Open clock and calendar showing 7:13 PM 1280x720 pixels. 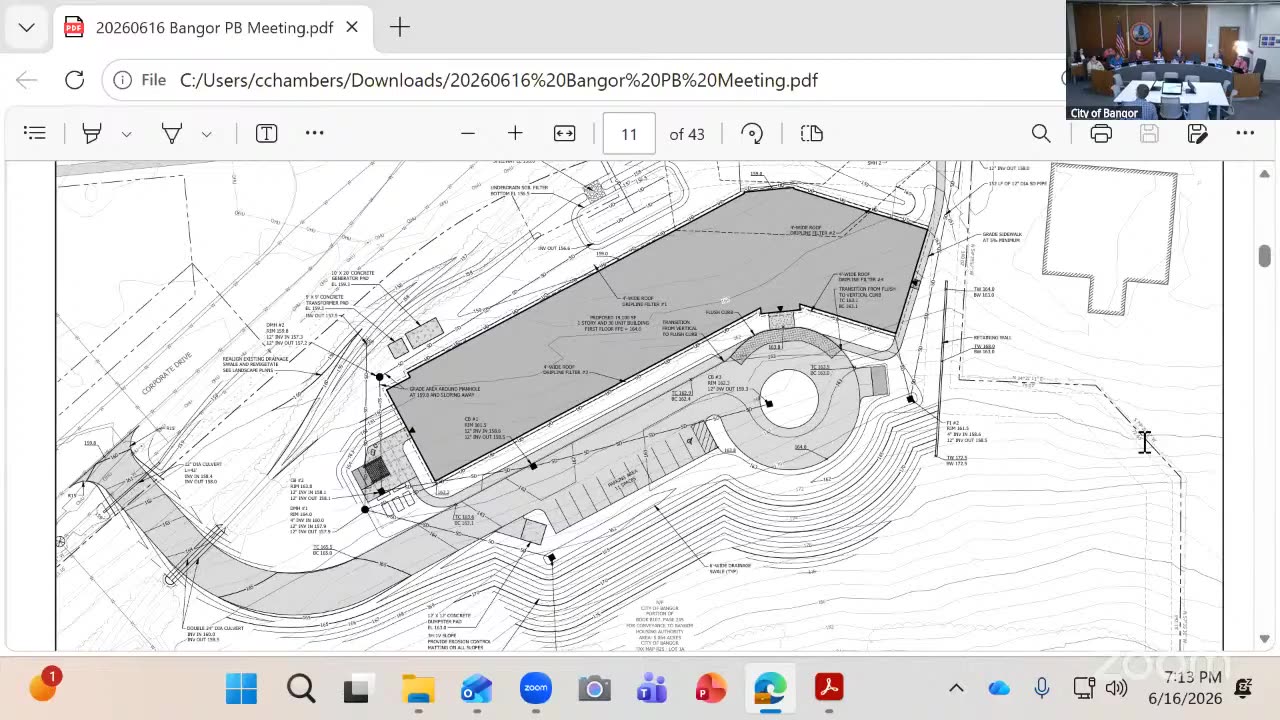(1184, 688)
